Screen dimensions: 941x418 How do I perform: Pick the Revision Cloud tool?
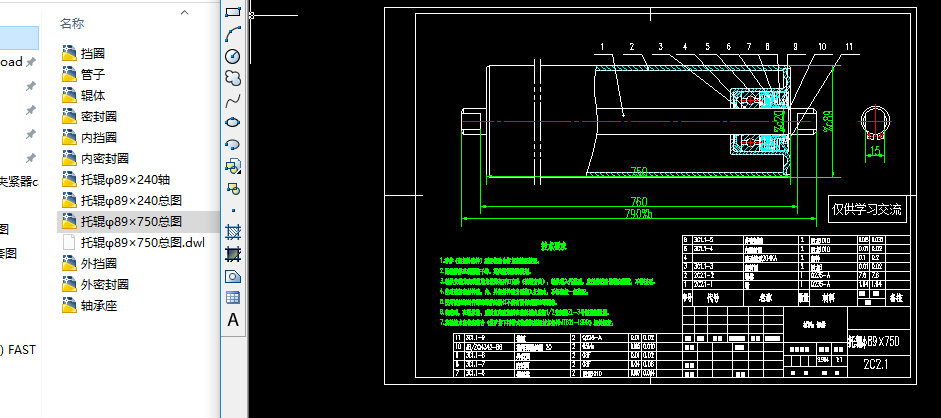coord(233,78)
